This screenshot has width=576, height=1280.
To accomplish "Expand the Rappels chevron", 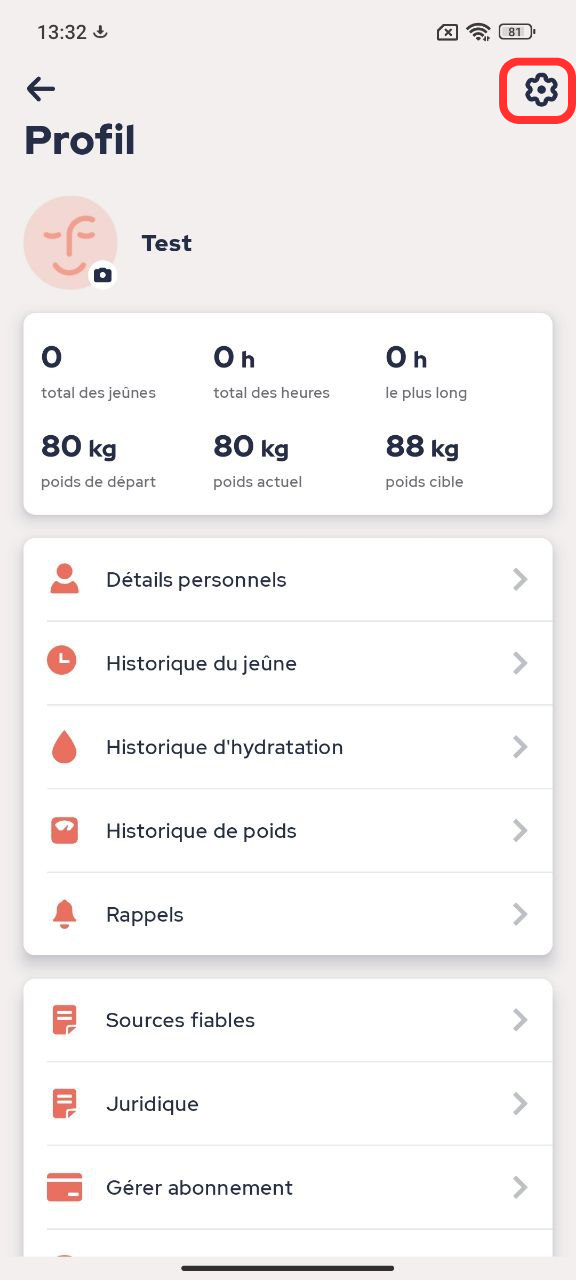I will tap(520, 914).
